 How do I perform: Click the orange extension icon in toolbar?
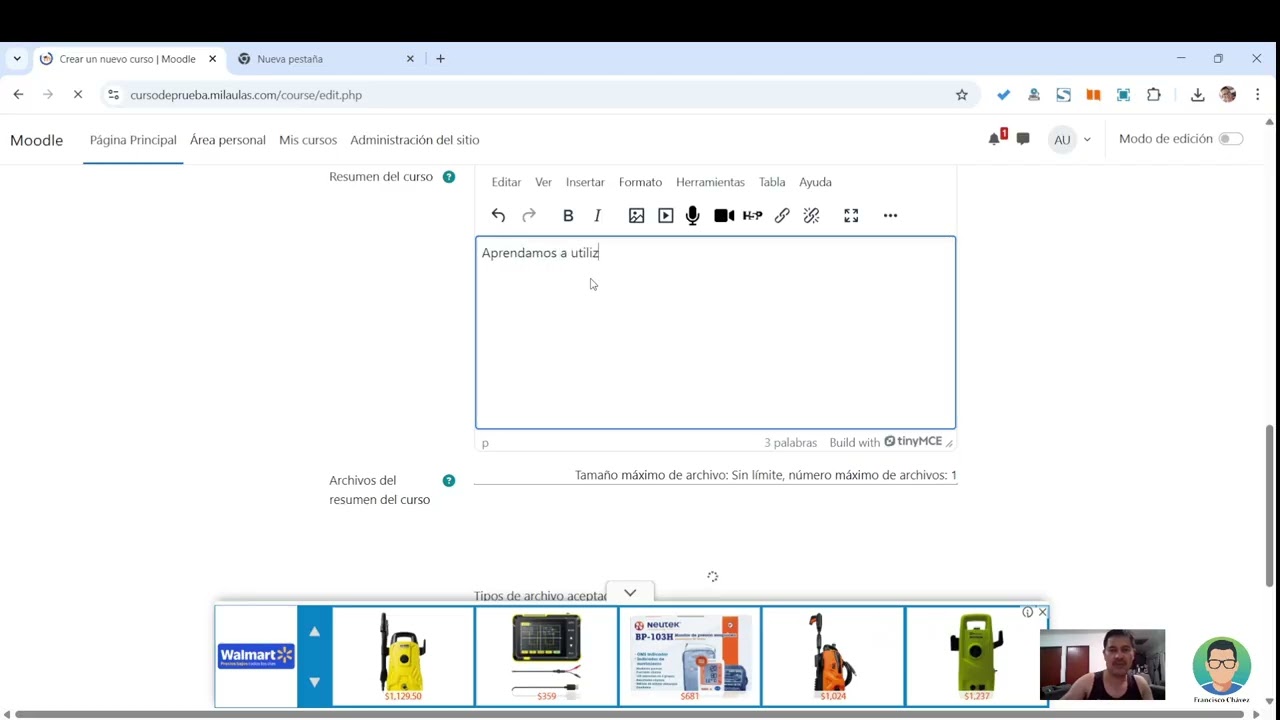[x=1093, y=95]
